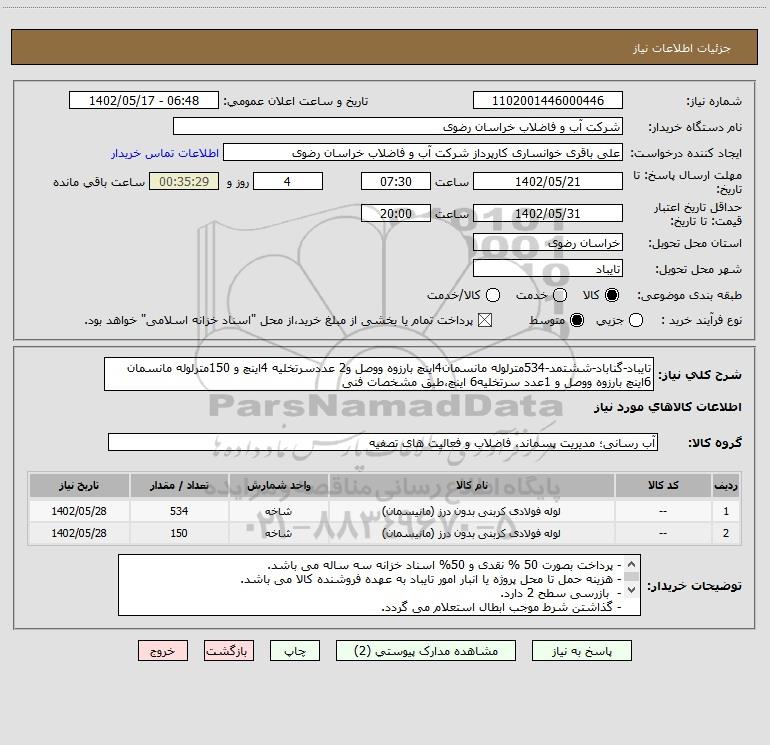Click the واحد شمارش column header
This screenshot has height=745, width=770.
pos(278,485)
